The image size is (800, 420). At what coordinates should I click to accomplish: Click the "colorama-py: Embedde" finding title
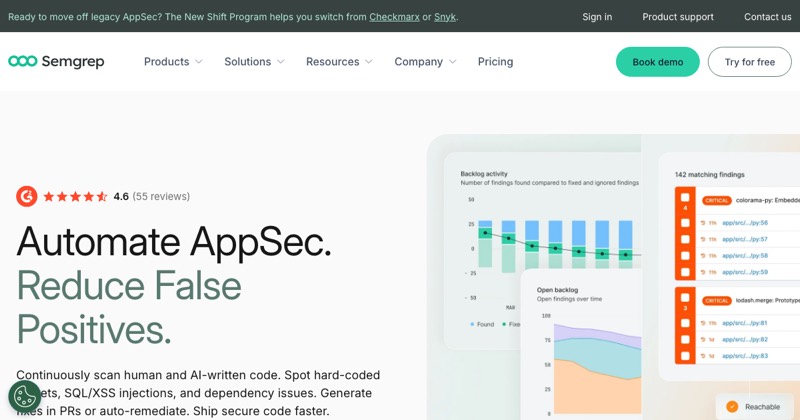pyautogui.click(x=767, y=201)
